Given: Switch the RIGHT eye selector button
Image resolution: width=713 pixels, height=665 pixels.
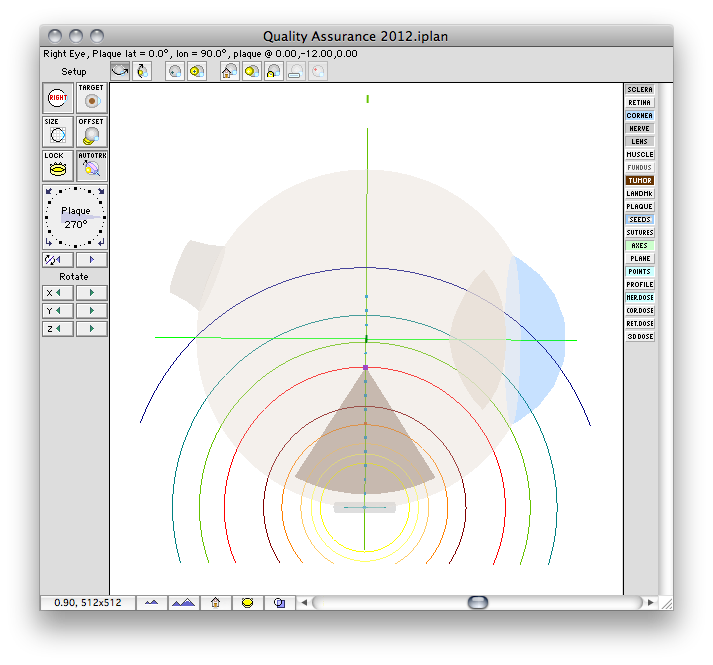Looking at the screenshot, I should click(58, 98).
